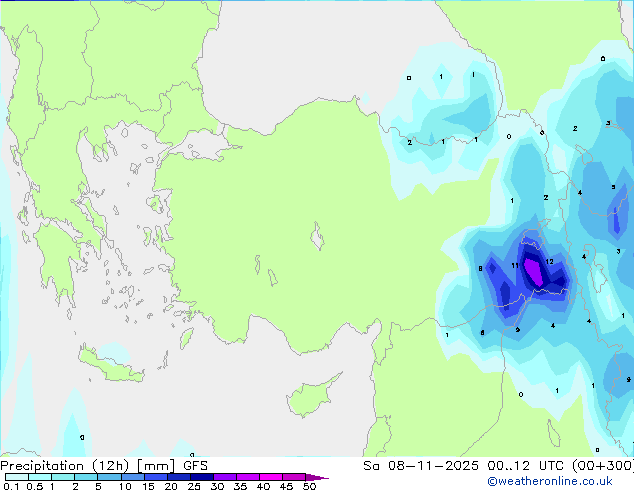The image size is (634, 490).
Task: Click the legend label "15"
Action: 148,486
